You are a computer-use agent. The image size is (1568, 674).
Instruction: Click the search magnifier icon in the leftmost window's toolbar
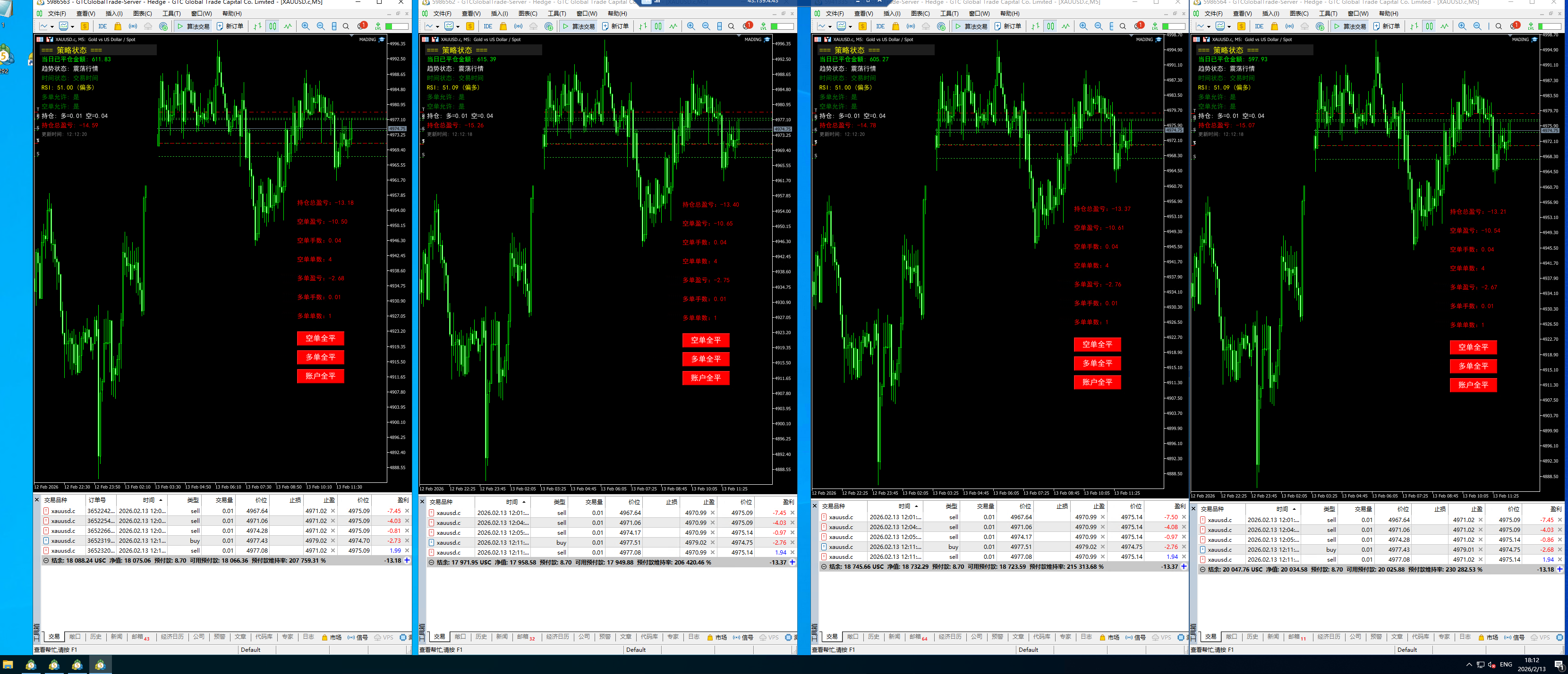click(346, 26)
